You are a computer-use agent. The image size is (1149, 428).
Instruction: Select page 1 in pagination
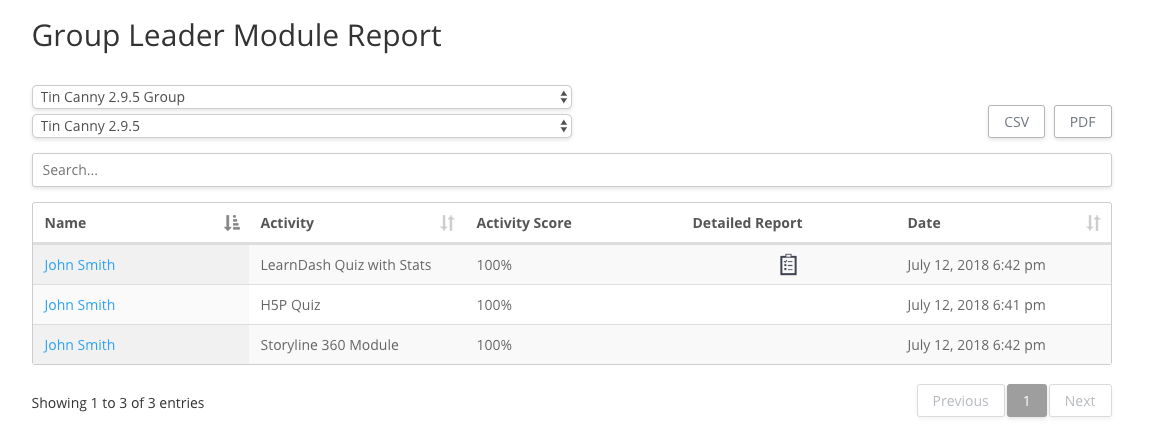(x=1027, y=401)
